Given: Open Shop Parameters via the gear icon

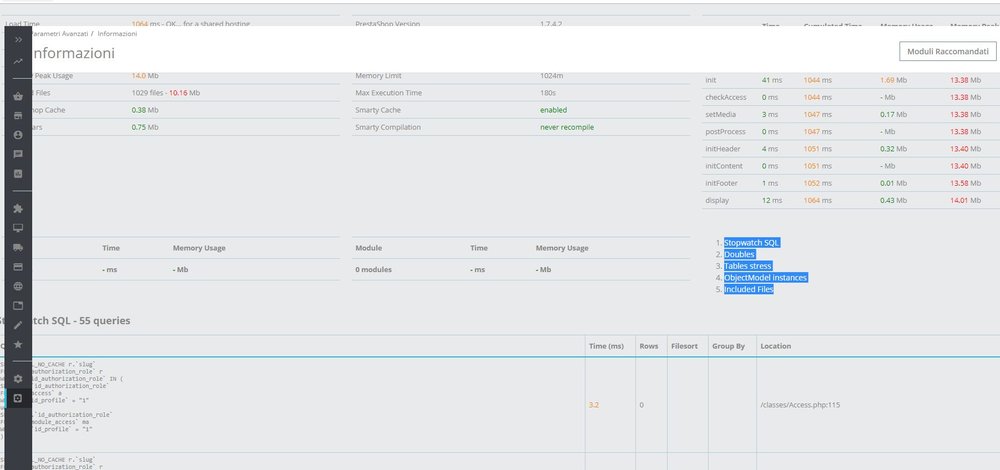Looking at the screenshot, I should click(18, 379).
